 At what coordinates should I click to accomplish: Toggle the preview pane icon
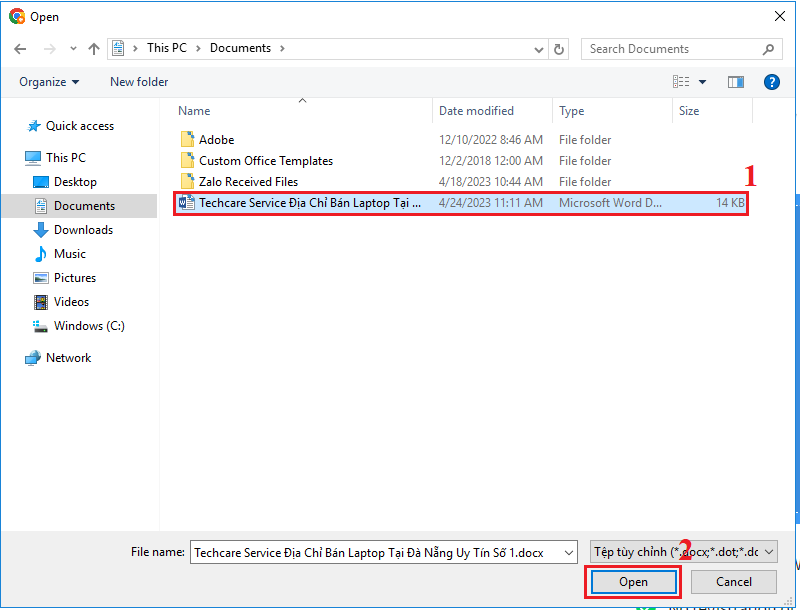click(736, 82)
